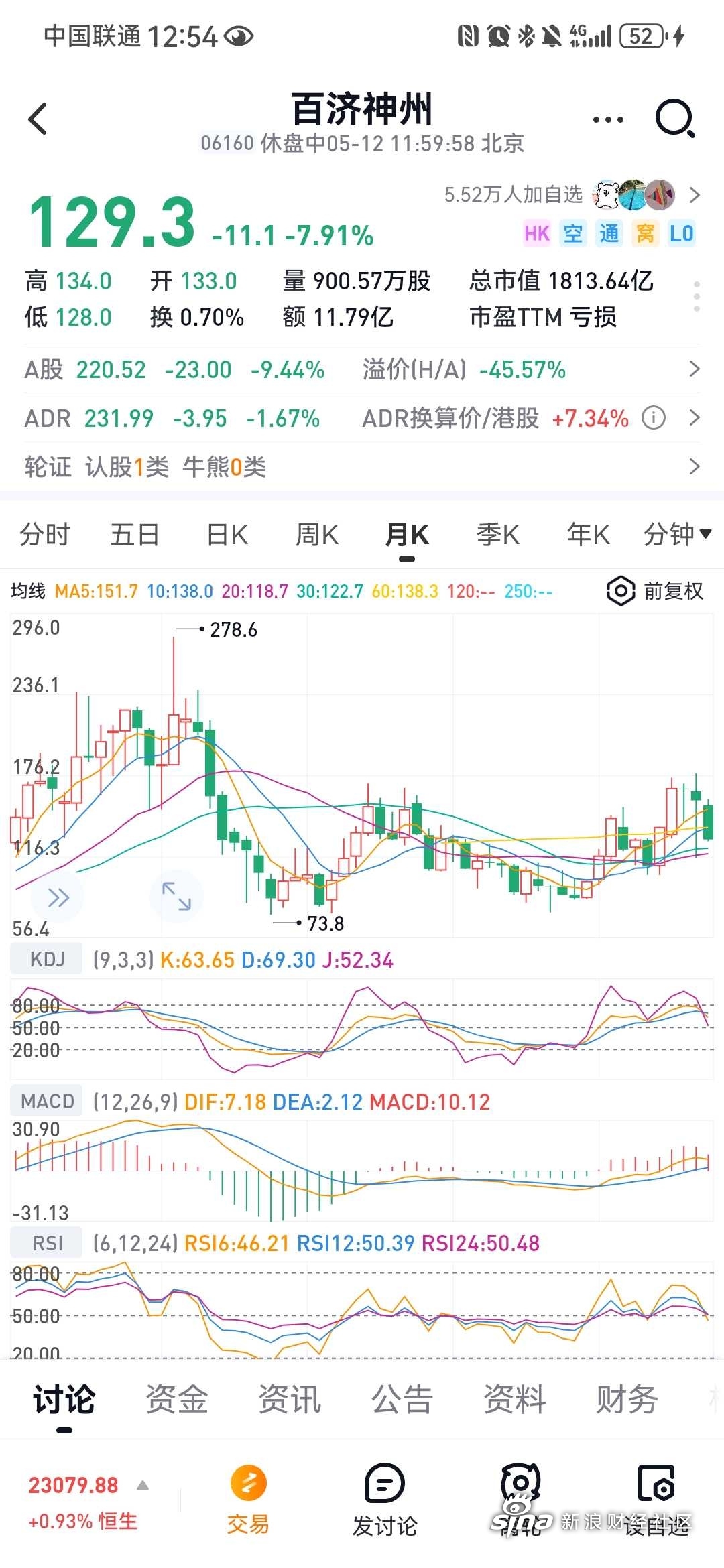
Task: Tap the K:63.65 KDJ reading
Action: tap(197, 960)
